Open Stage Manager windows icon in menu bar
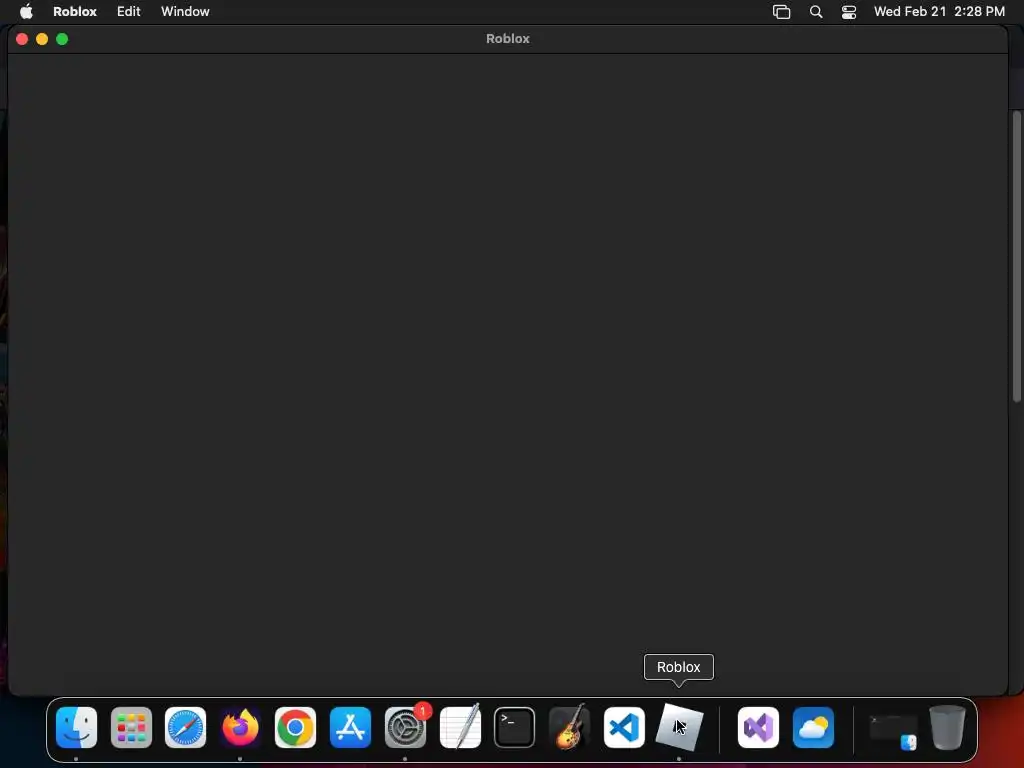Viewport: 1024px width, 768px height. pos(782,12)
